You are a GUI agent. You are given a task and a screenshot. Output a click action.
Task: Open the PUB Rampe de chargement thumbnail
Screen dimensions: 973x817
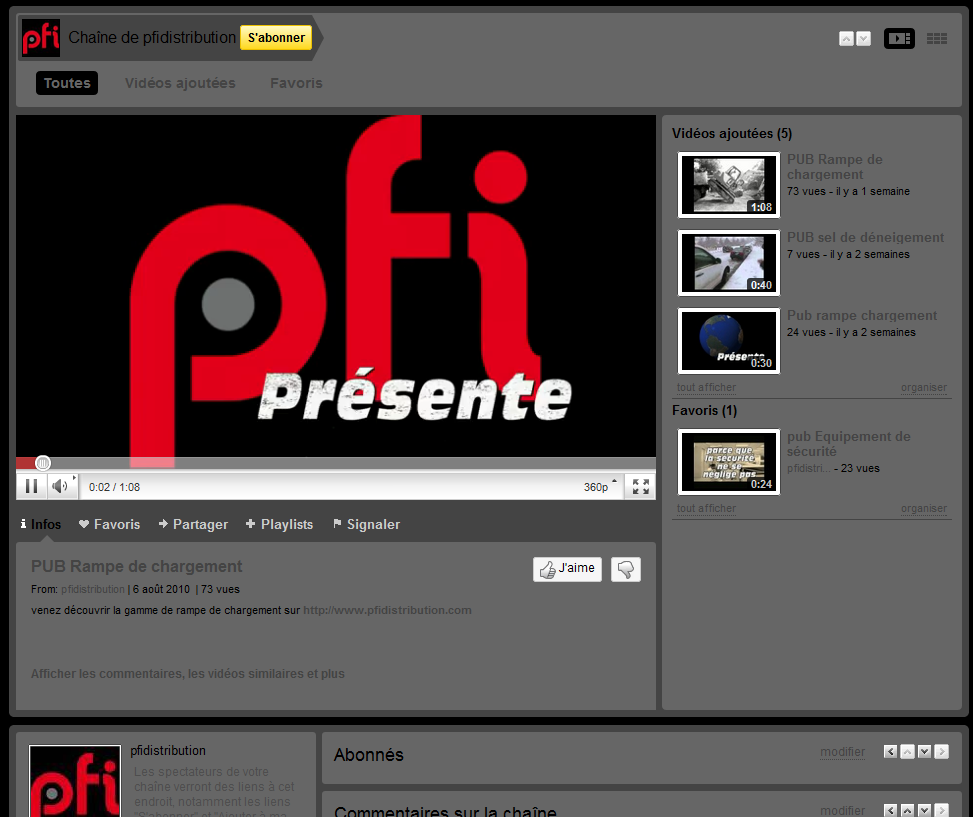(x=729, y=185)
